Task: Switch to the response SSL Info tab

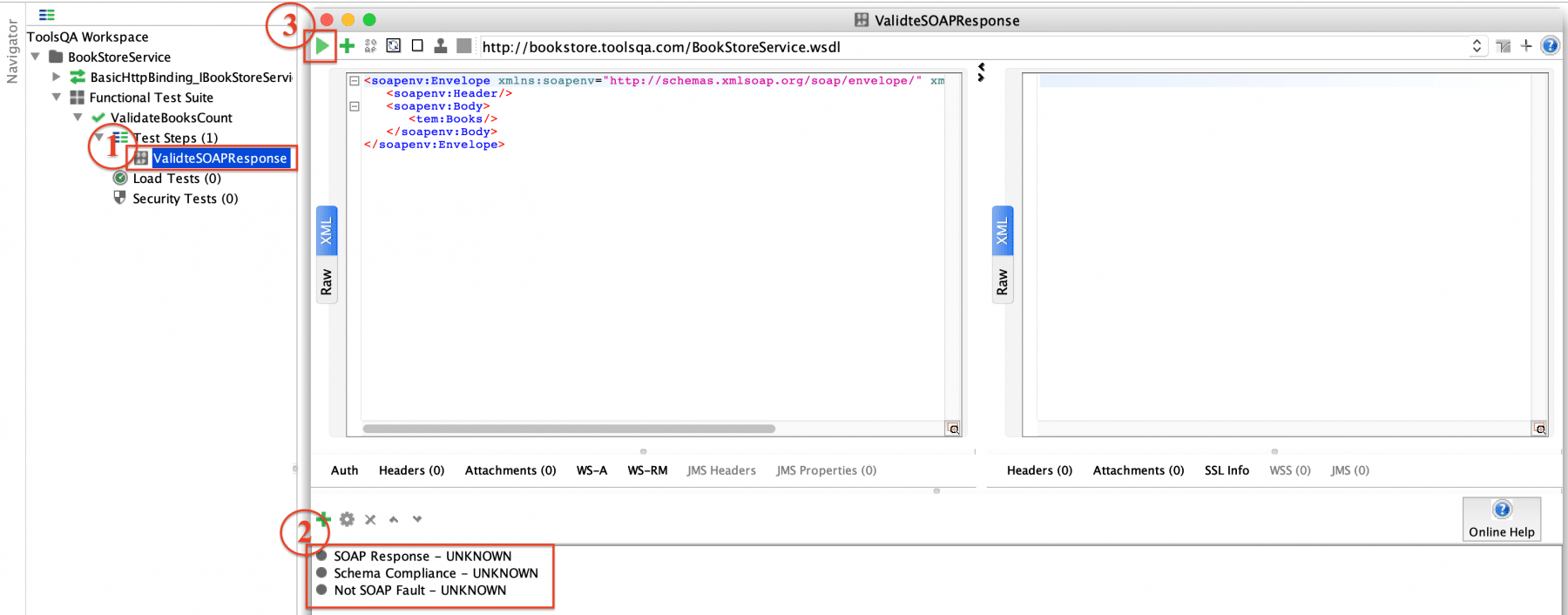Action: pyautogui.click(x=1227, y=470)
